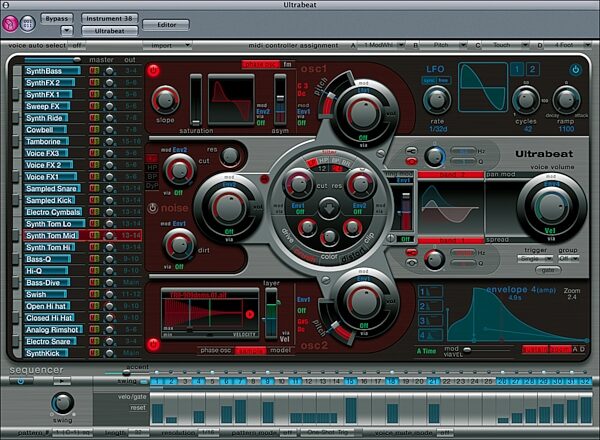The image size is (600, 440).
Task: Turn on oscillator 1 power button
Action: [x=153, y=71]
